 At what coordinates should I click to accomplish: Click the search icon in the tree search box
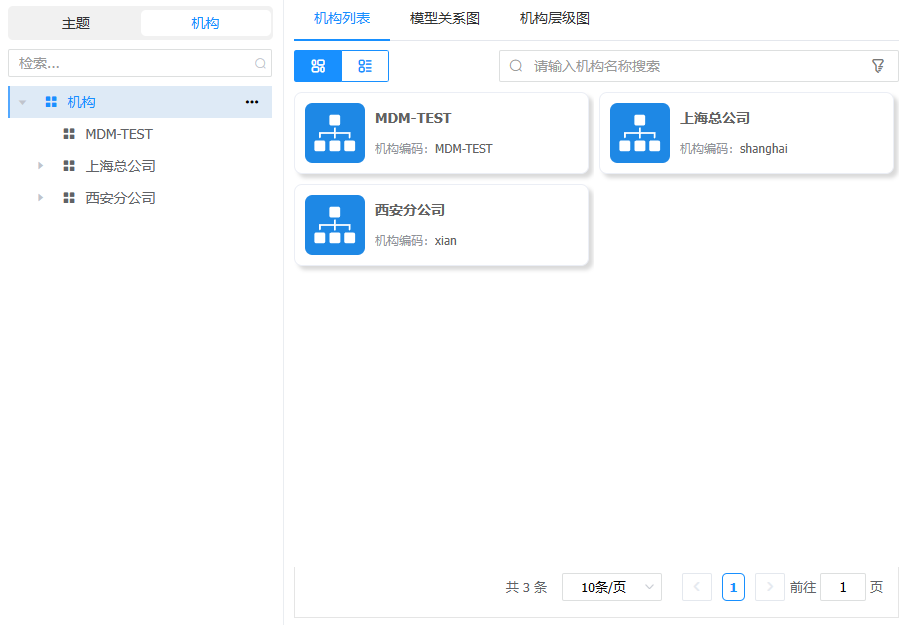pyautogui.click(x=260, y=63)
